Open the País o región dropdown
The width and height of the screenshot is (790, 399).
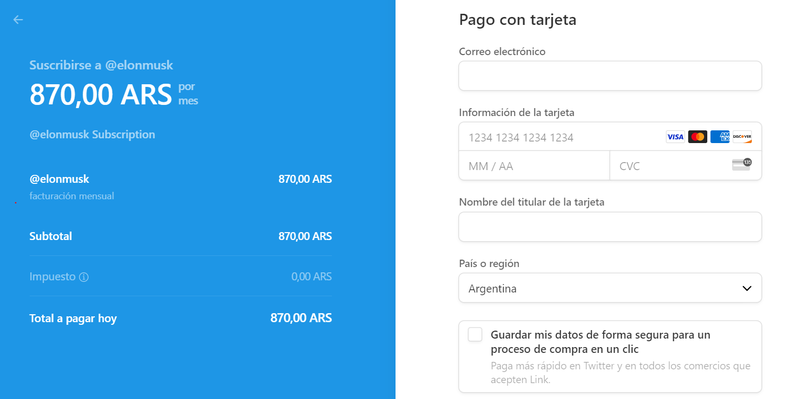coord(610,288)
